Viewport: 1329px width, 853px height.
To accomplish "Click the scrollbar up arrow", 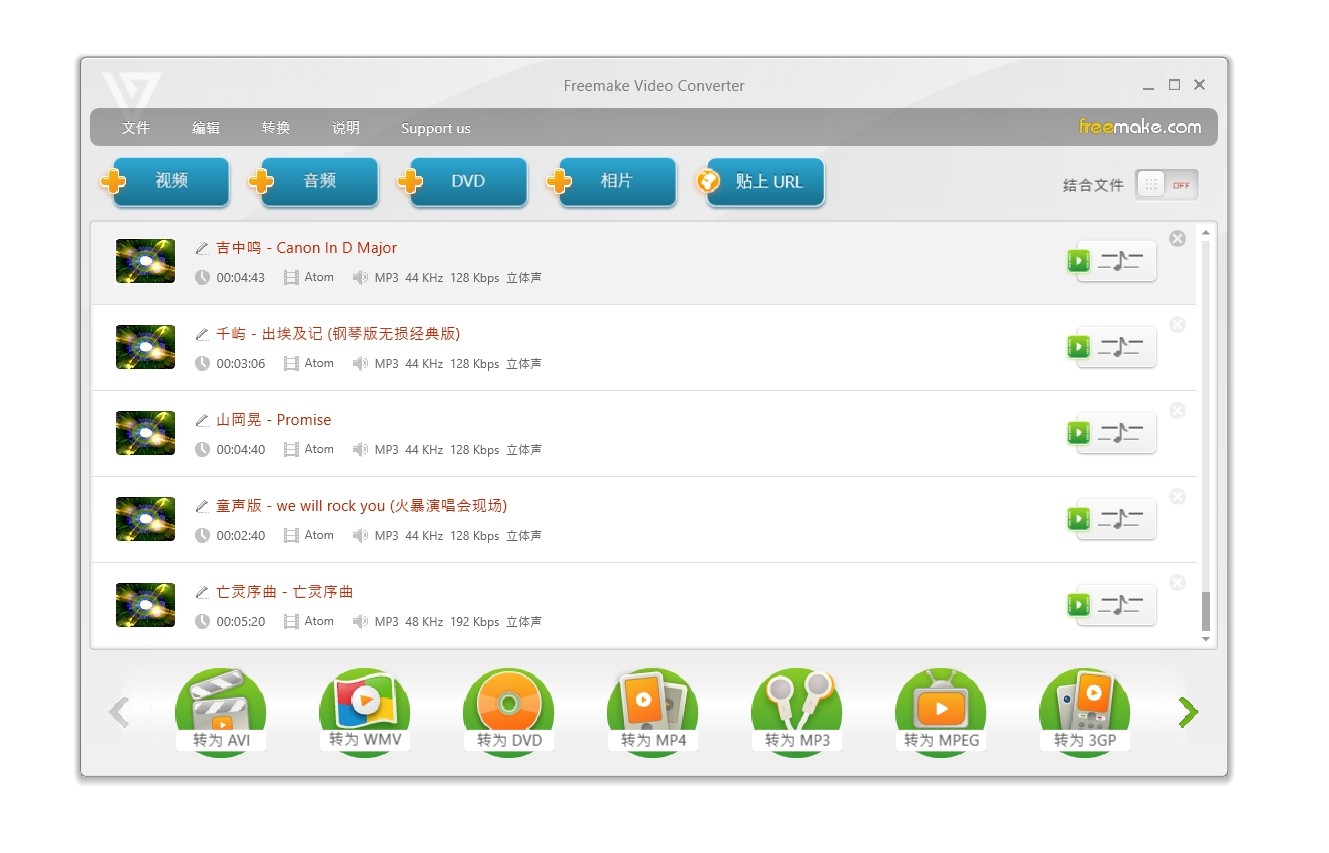I will [x=1205, y=233].
